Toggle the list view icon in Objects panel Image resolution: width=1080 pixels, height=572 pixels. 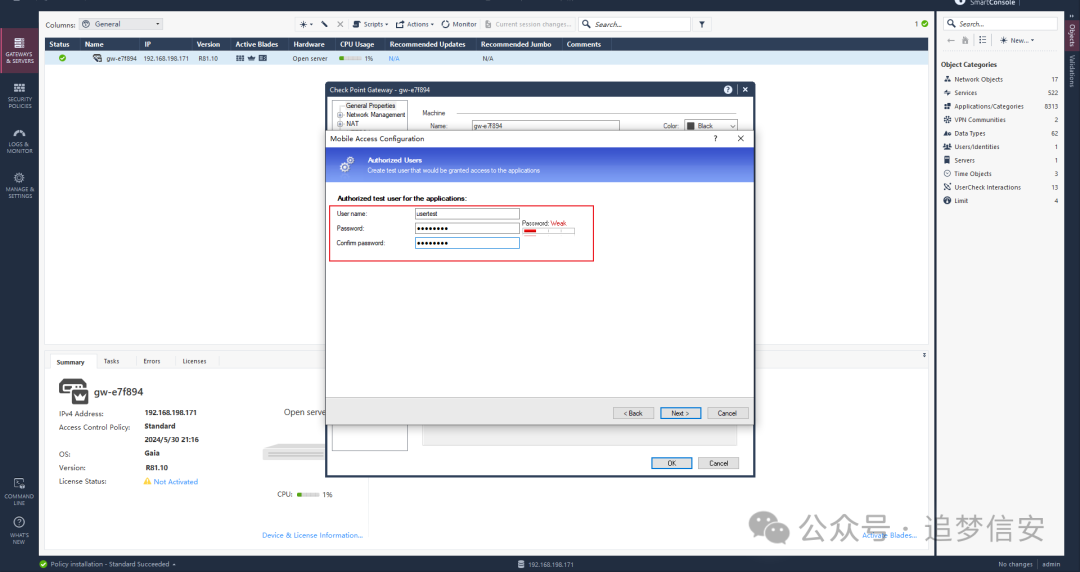tap(983, 40)
